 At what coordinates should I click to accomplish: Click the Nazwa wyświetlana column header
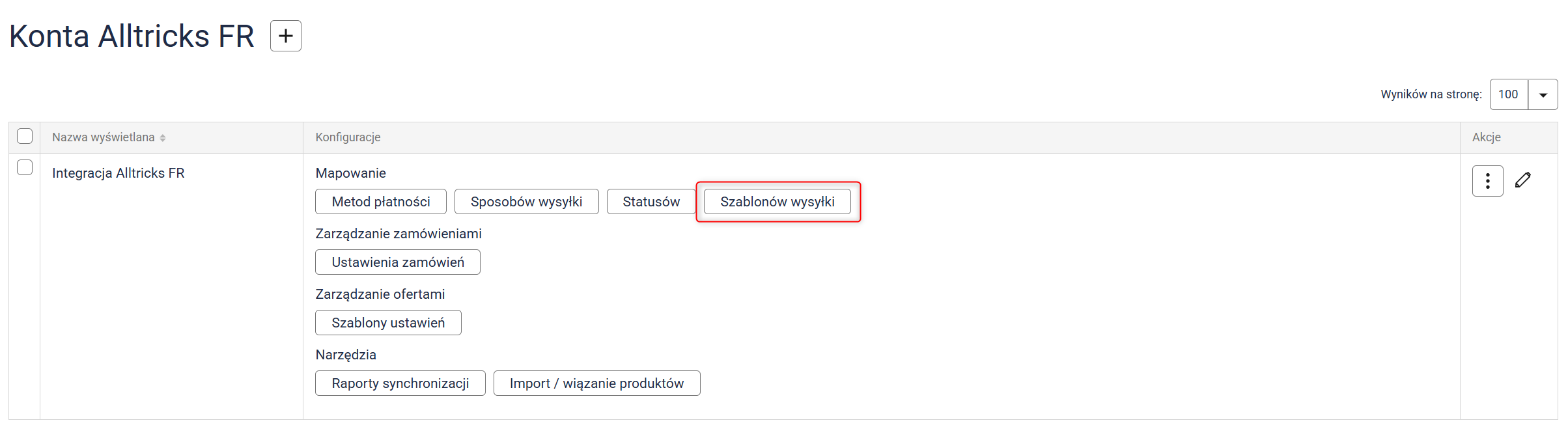pyautogui.click(x=104, y=137)
